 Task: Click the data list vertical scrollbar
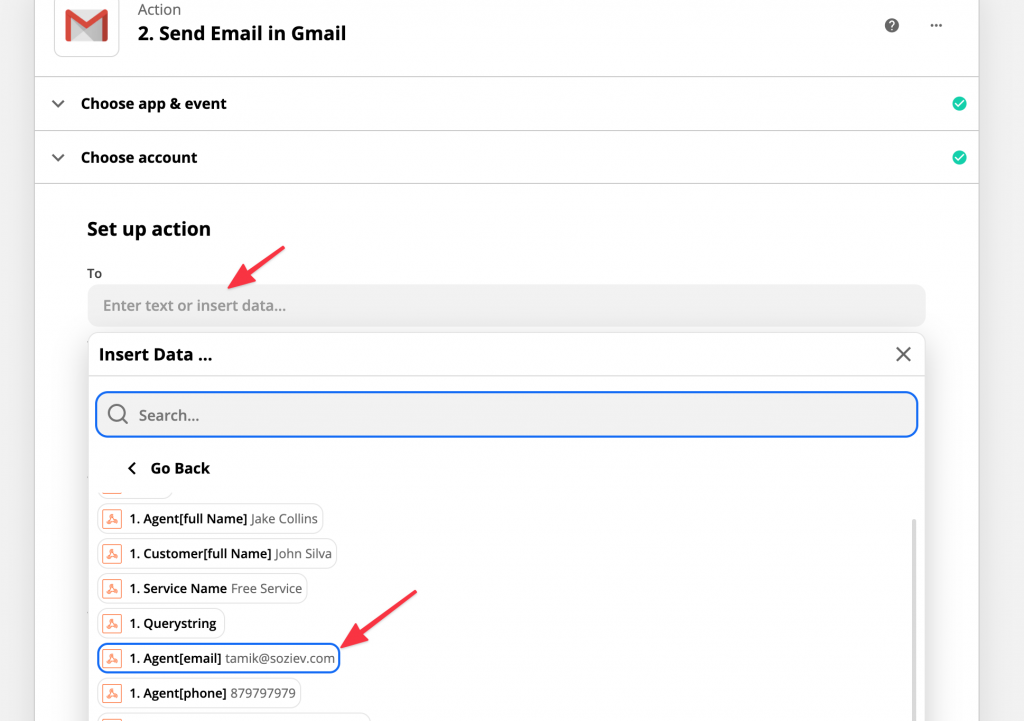(x=913, y=620)
